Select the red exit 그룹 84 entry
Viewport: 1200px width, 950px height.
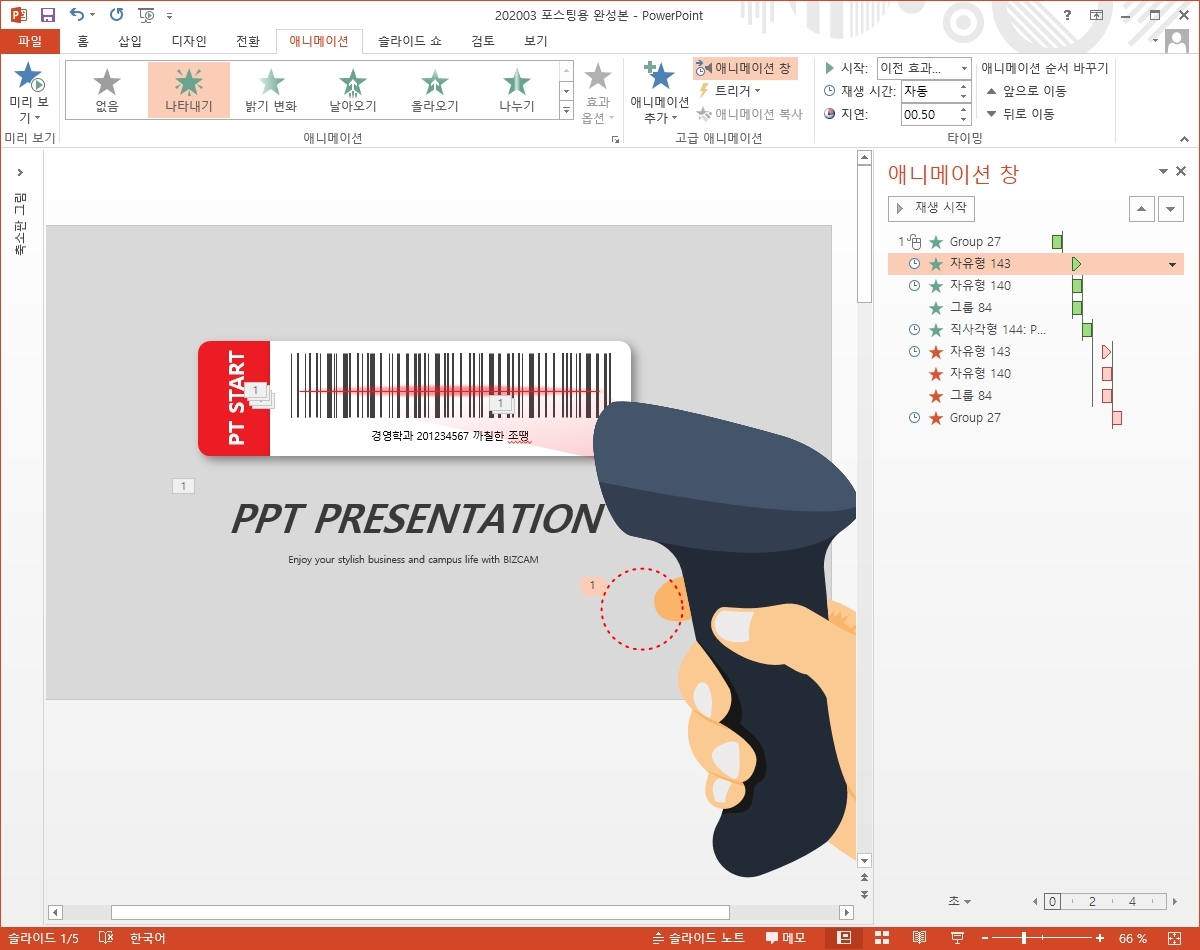[1035, 395]
